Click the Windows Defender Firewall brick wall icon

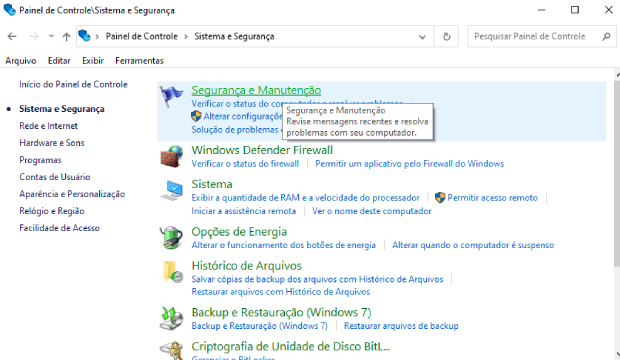[172, 156]
